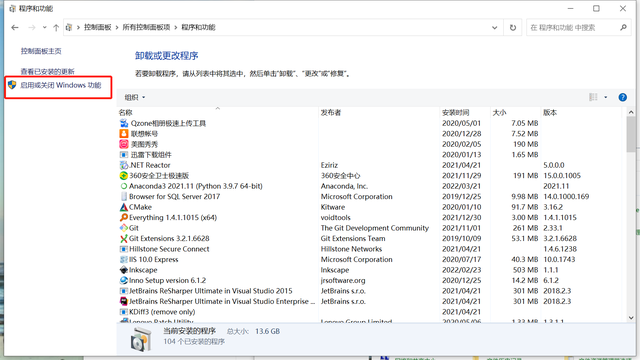Viewport: 640px width, 360px height.
Task: Click ReSharper in Visual Studio 2015 icon
Action: pos(124,291)
